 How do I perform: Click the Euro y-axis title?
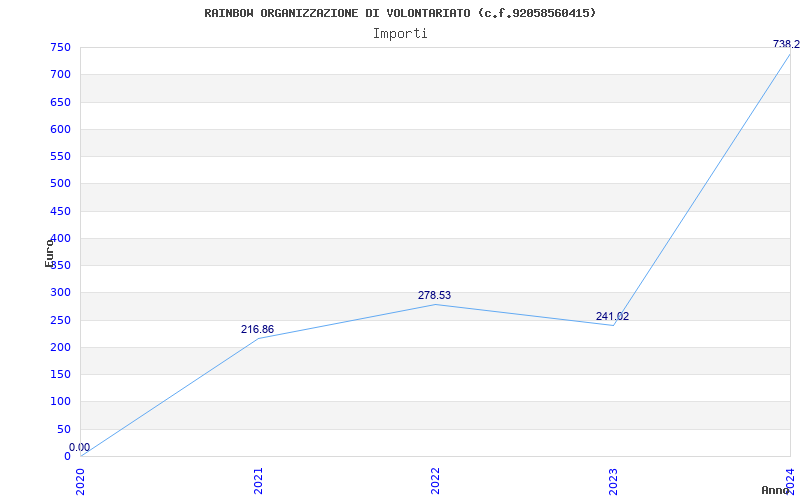(49, 253)
